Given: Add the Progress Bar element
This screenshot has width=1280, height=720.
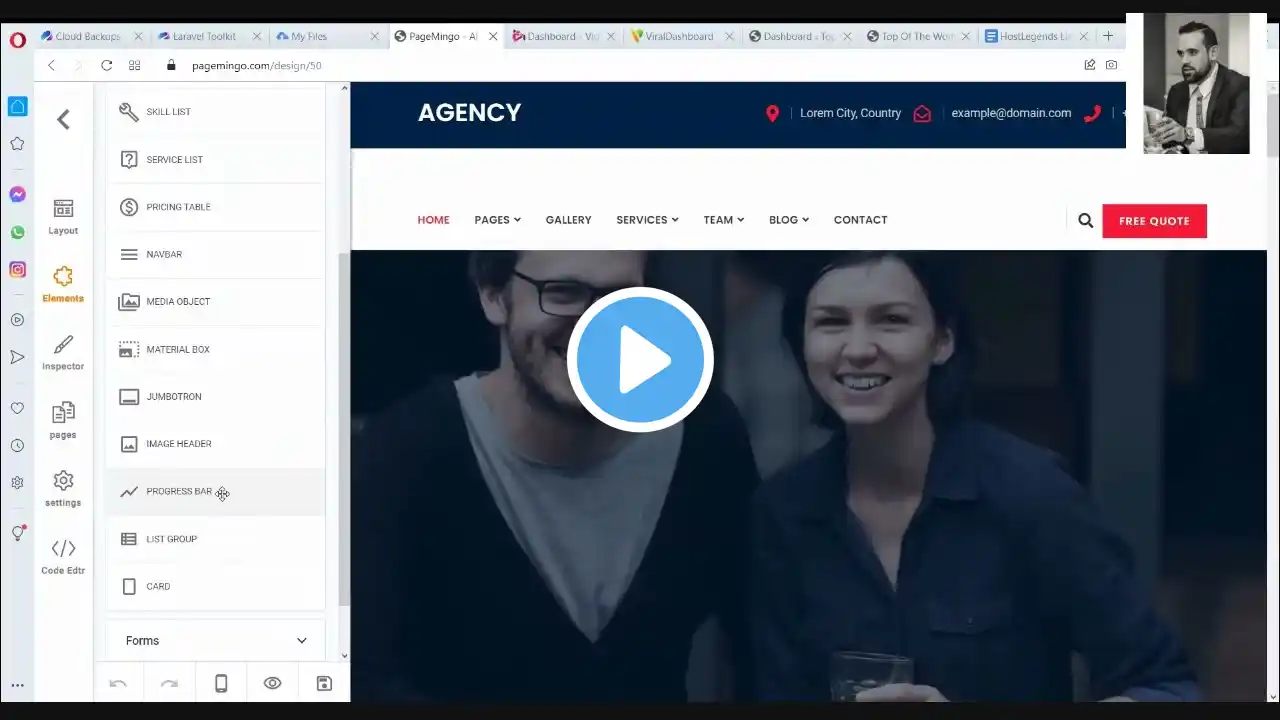Looking at the screenshot, I should 216,492.
